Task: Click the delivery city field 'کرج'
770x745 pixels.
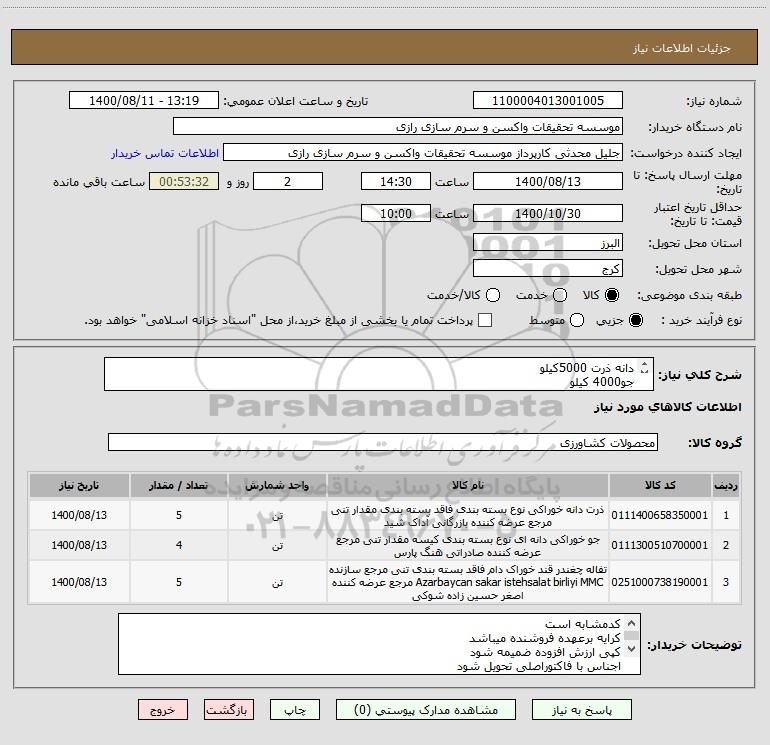Action: tap(548, 269)
